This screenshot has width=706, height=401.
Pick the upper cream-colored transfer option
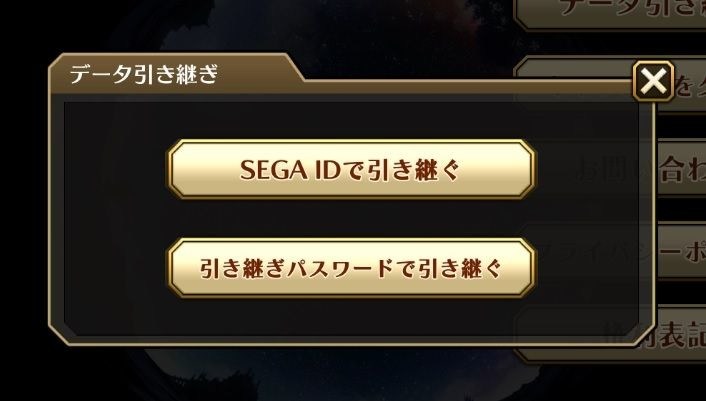352,169
